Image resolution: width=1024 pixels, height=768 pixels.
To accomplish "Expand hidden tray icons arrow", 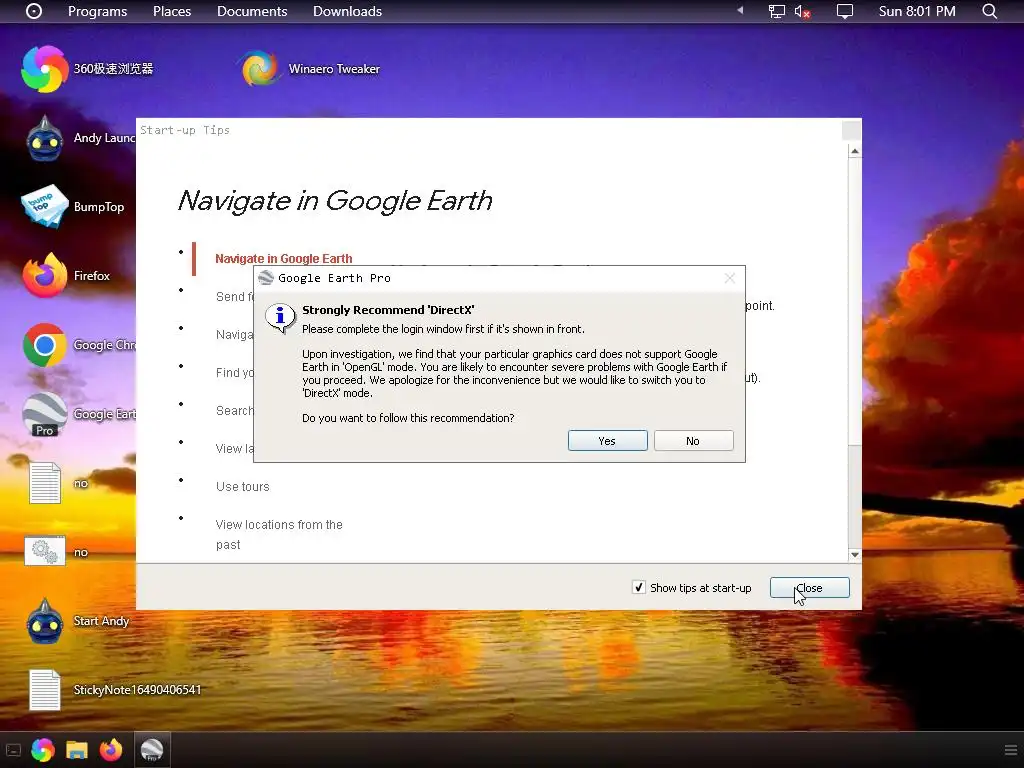I will (x=740, y=10).
